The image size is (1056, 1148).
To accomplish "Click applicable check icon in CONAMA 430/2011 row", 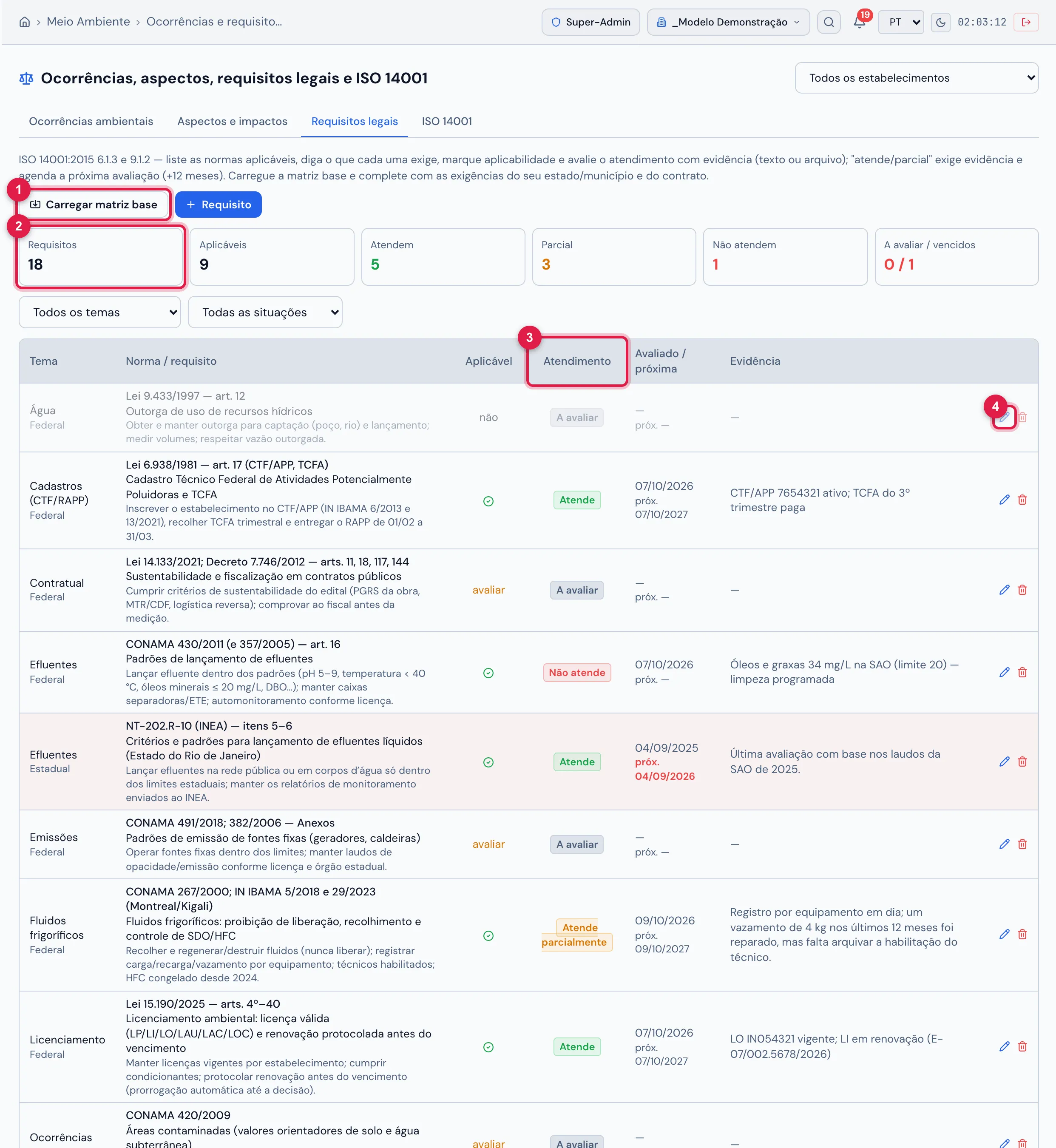I will (488, 673).
